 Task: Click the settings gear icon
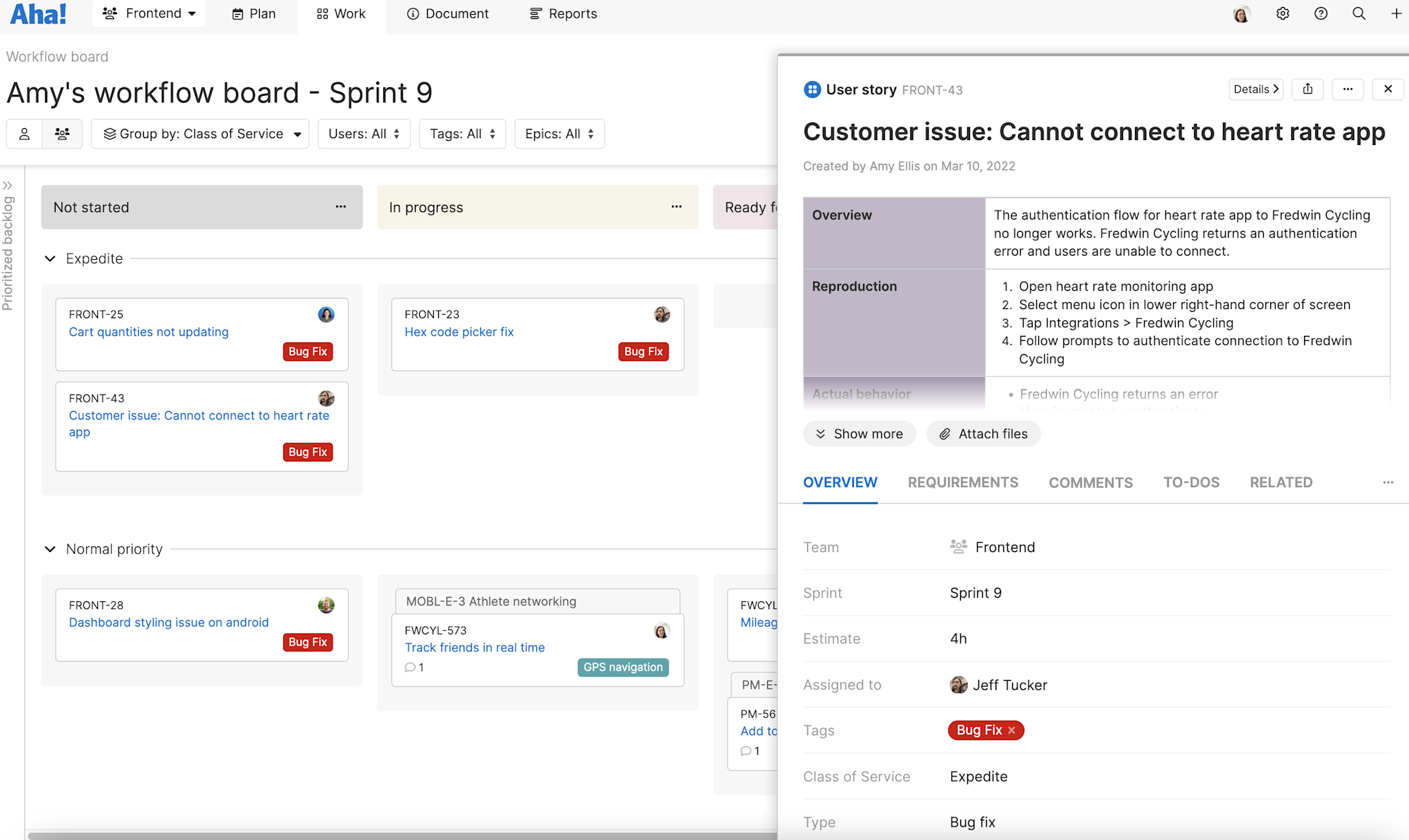[x=1282, y=13]
